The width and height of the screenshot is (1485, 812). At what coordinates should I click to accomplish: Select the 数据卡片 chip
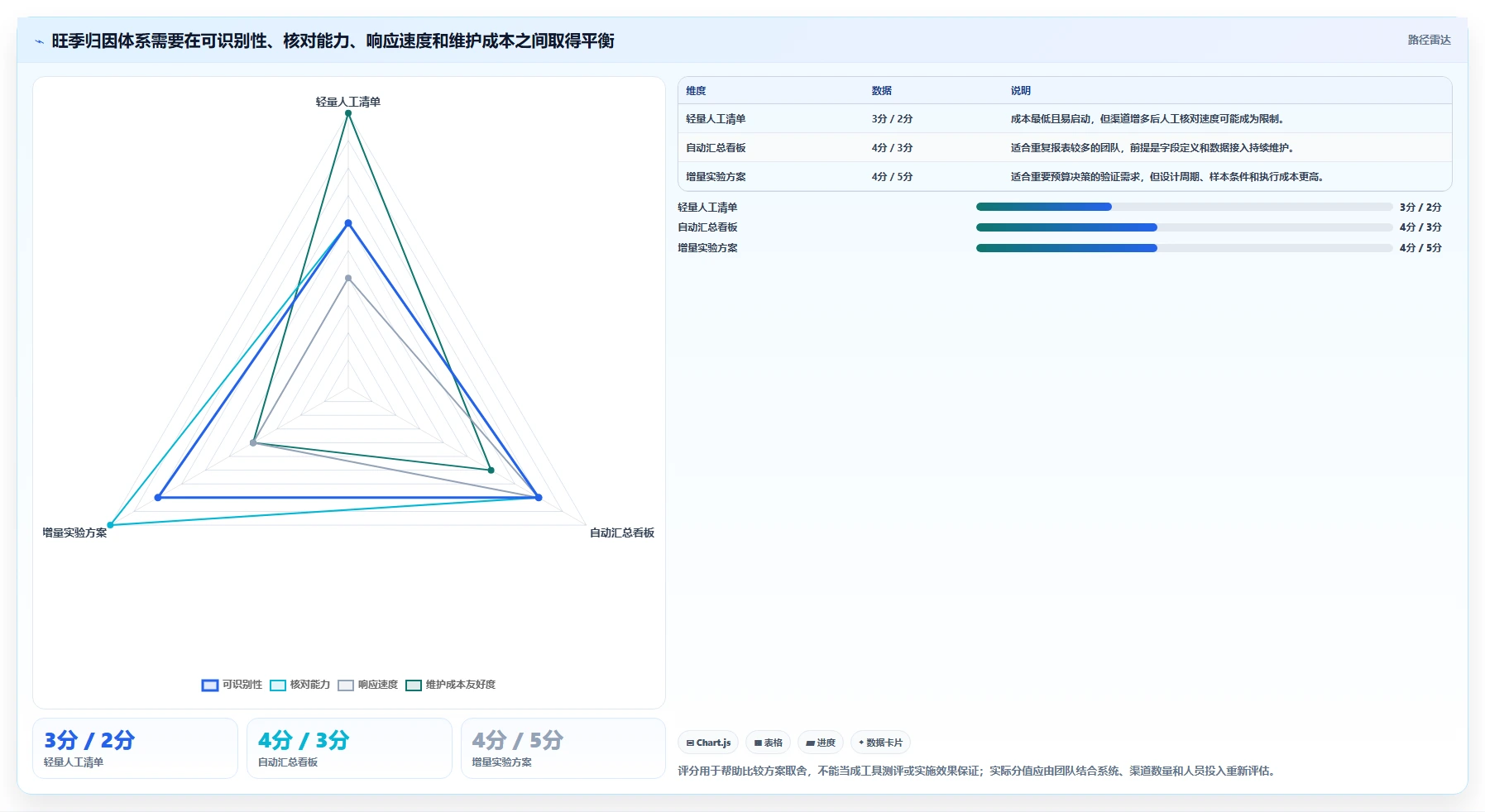[881, 743]
